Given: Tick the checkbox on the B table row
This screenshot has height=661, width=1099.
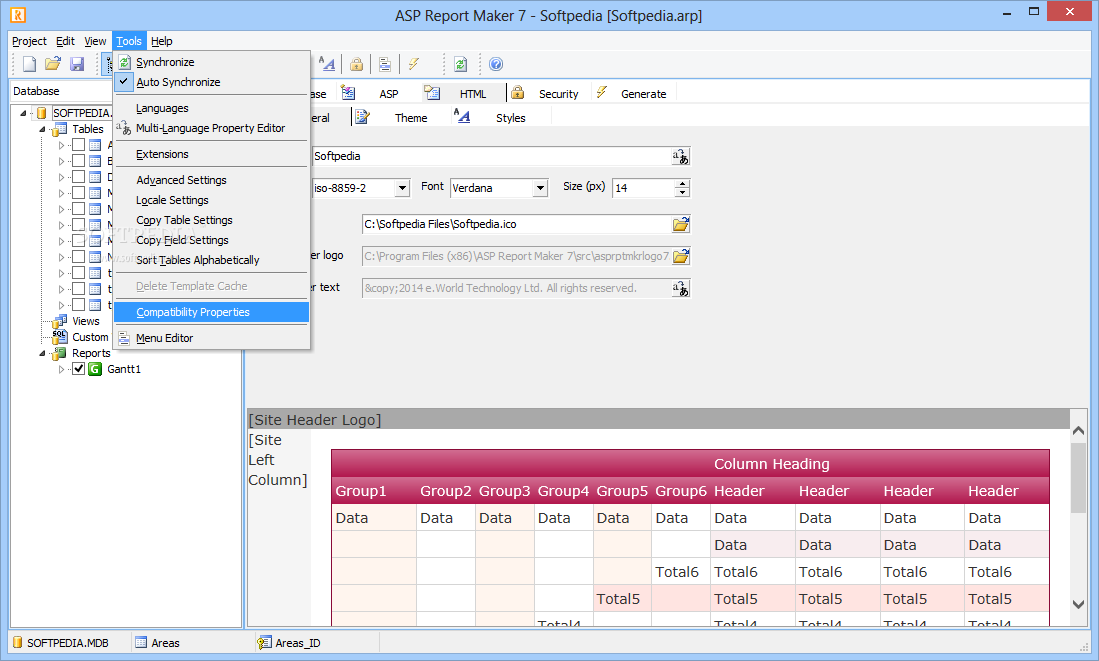Looking at the screenshot, I should point(78,161).
